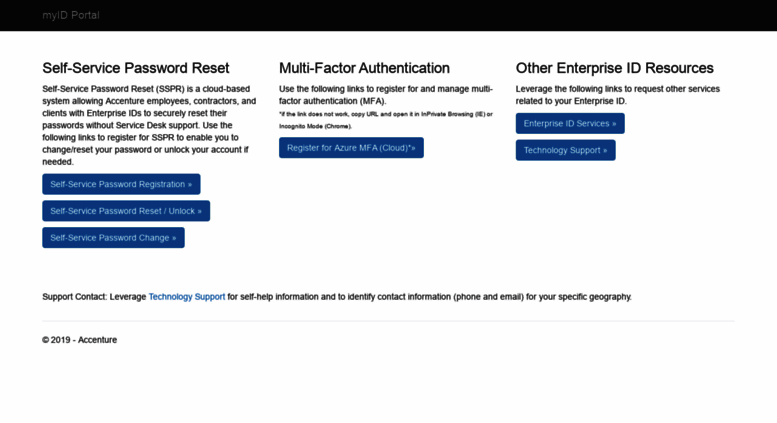The width and height of the screenshot is (777, 423).
Task: Click Self-Service Password Reset / Unlock button
Action: [x=126, y=211]
